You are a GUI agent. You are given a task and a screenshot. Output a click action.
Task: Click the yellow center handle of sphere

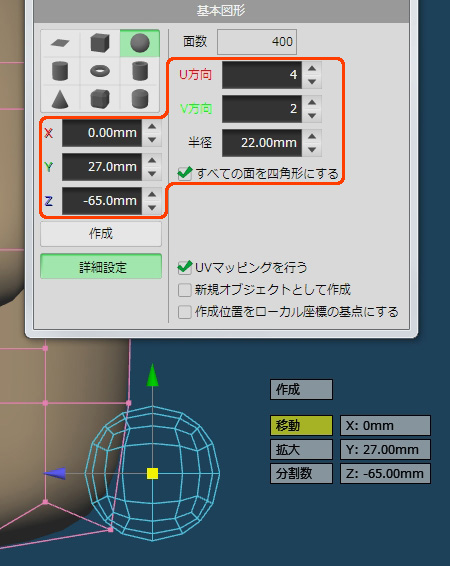coord(153,474)
